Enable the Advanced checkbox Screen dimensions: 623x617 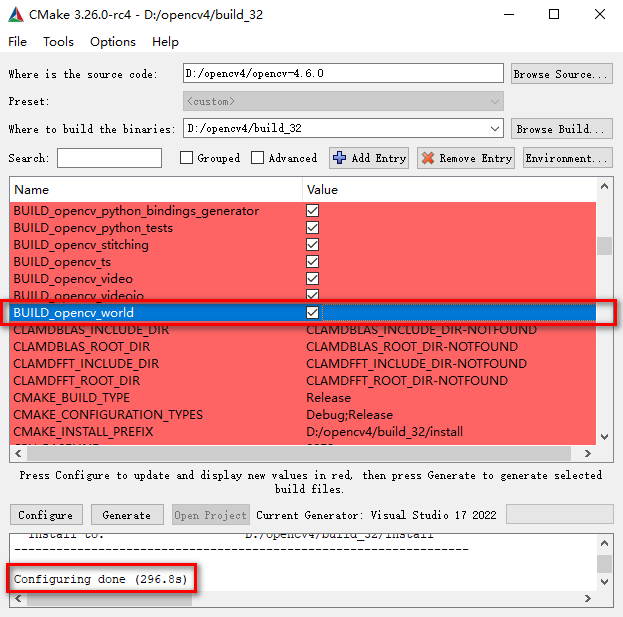[257, 158]
